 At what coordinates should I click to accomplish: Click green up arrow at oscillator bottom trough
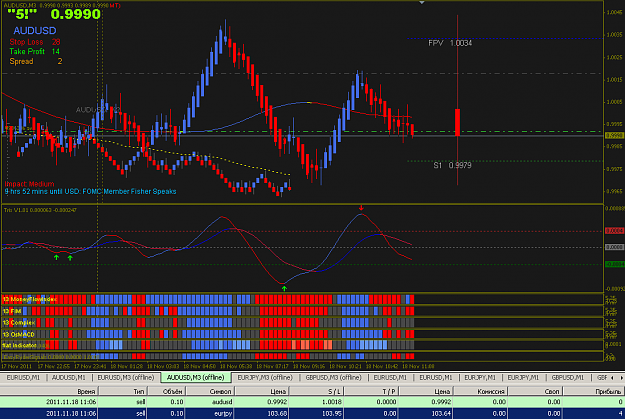pyautogui.click(x=284, y=288)
